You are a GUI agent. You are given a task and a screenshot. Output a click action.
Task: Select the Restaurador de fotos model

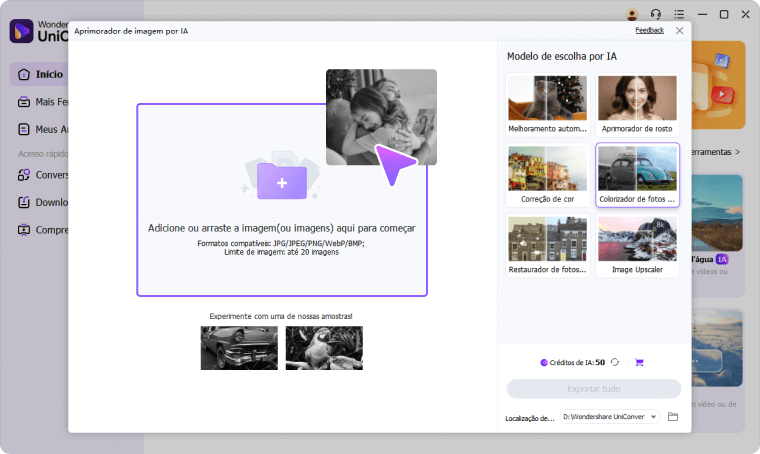click(547, 245)
